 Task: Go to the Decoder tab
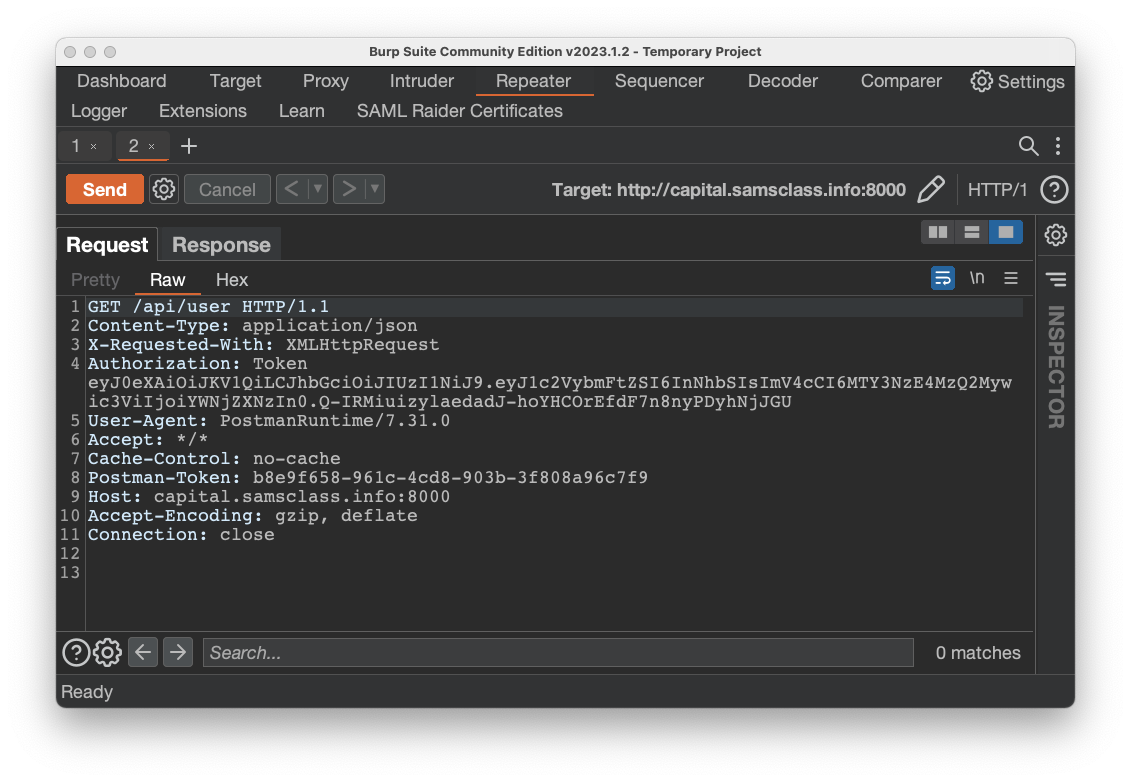point(783,81)
